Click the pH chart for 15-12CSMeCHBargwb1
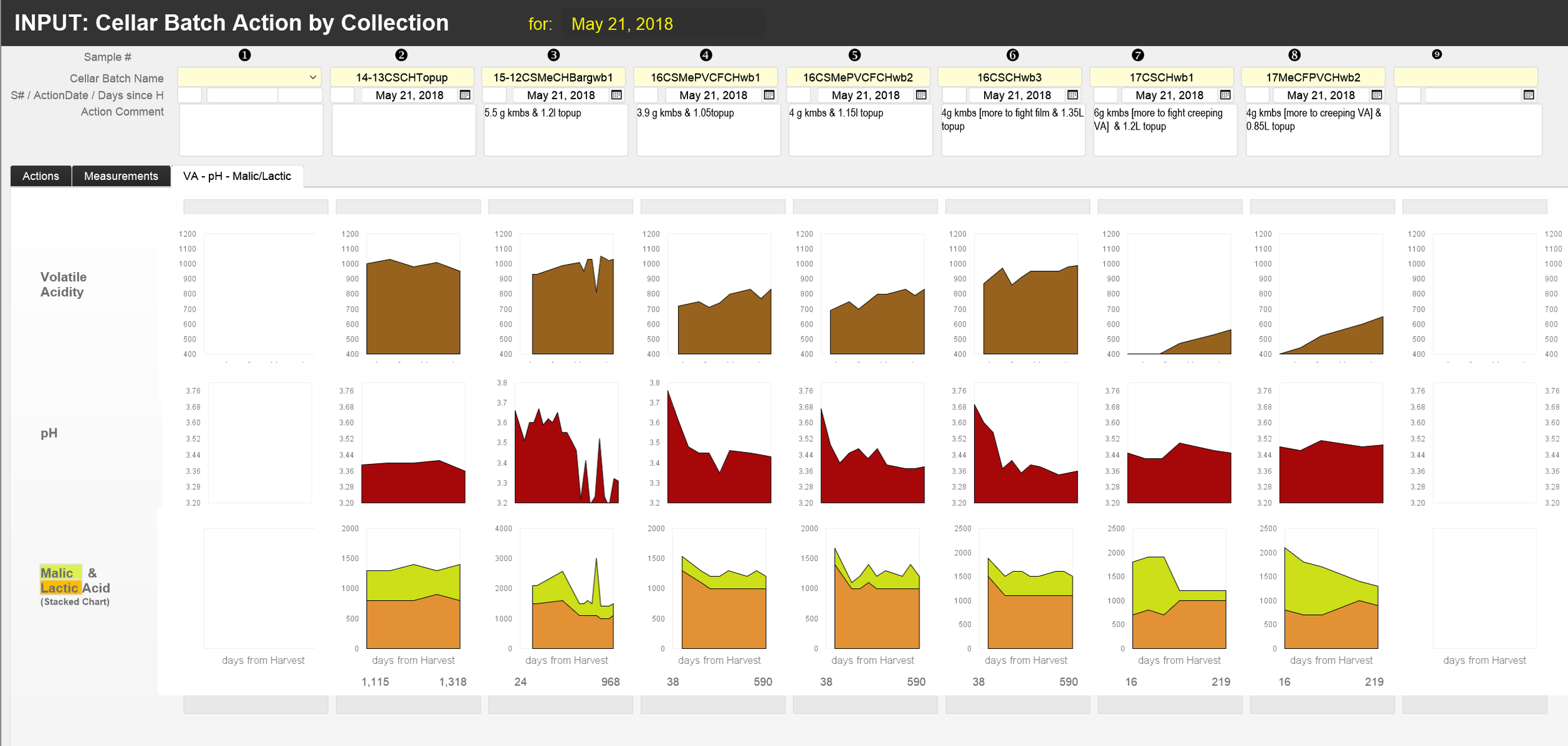Viewport: 1568px width, 746px height. coord(566,443)
